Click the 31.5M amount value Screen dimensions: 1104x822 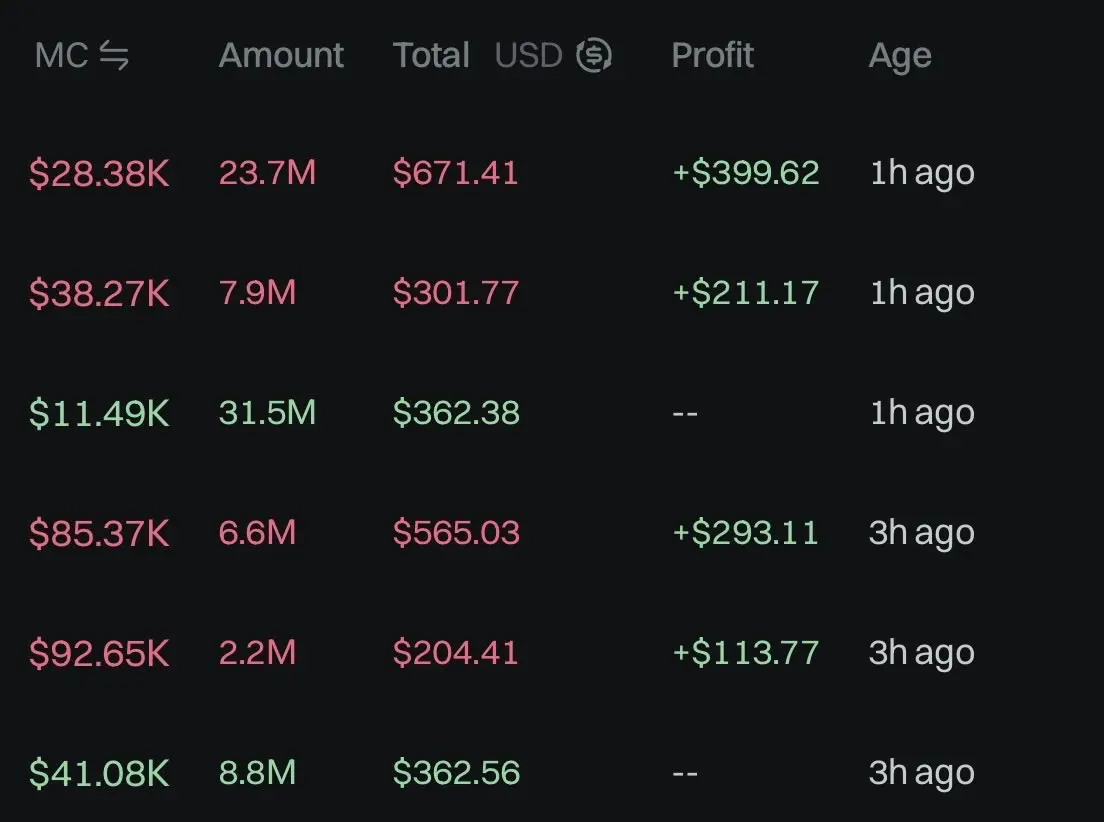pyautogui.click(x=267, y=413)
